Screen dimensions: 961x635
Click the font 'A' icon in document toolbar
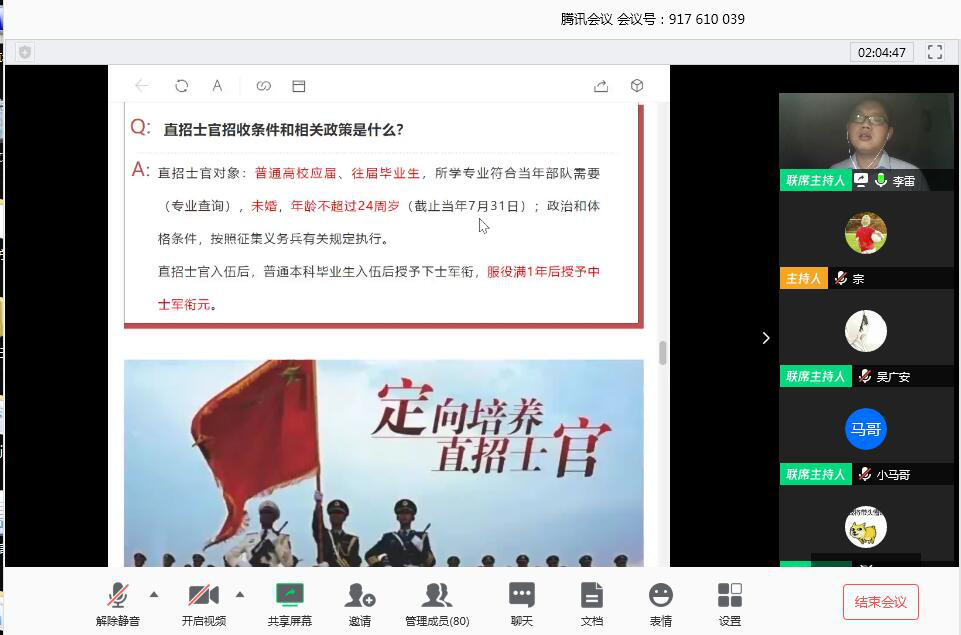click(217, 86)
